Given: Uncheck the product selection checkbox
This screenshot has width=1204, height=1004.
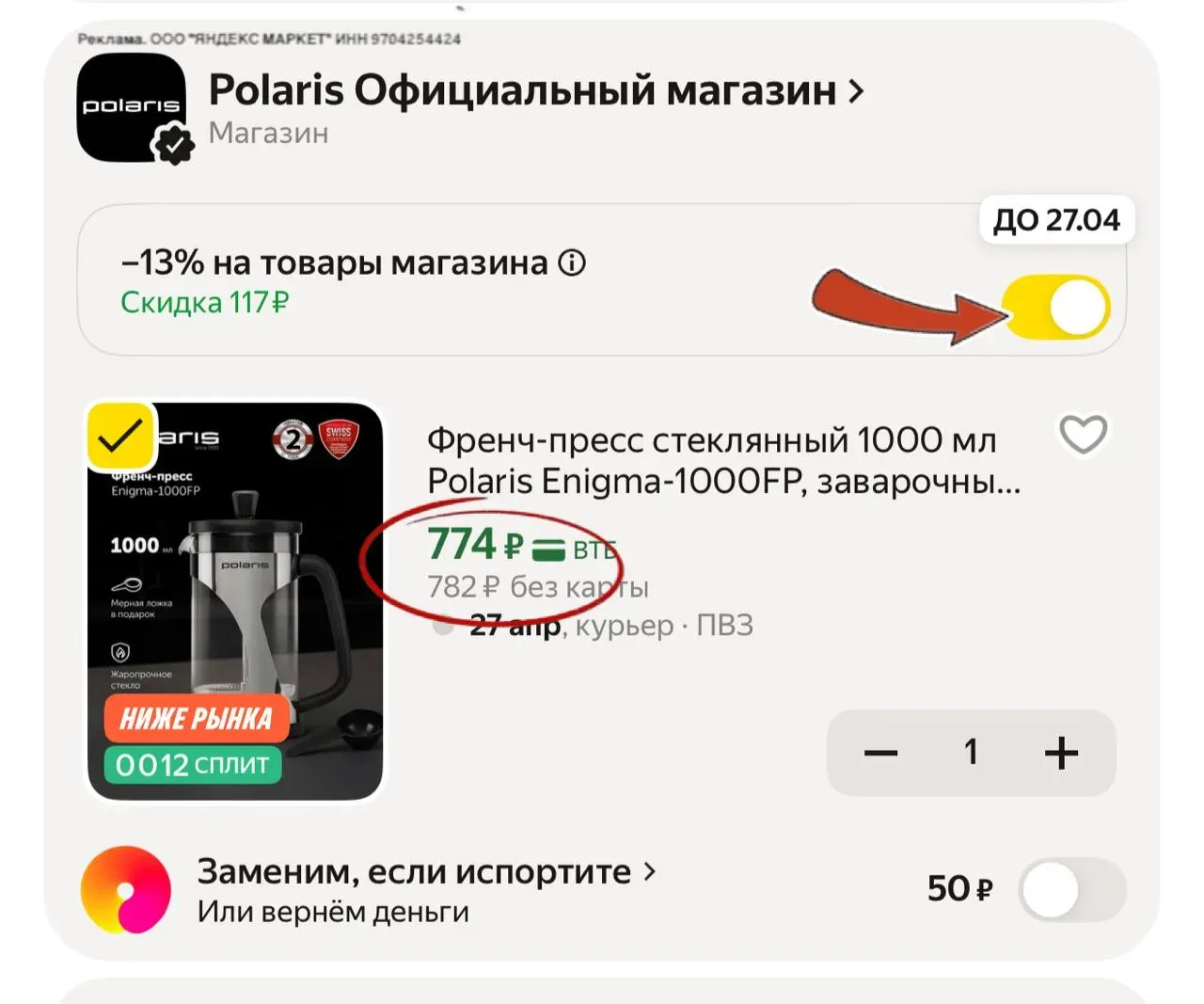Looking at the screenshot, I should click(x=120, y=437).
